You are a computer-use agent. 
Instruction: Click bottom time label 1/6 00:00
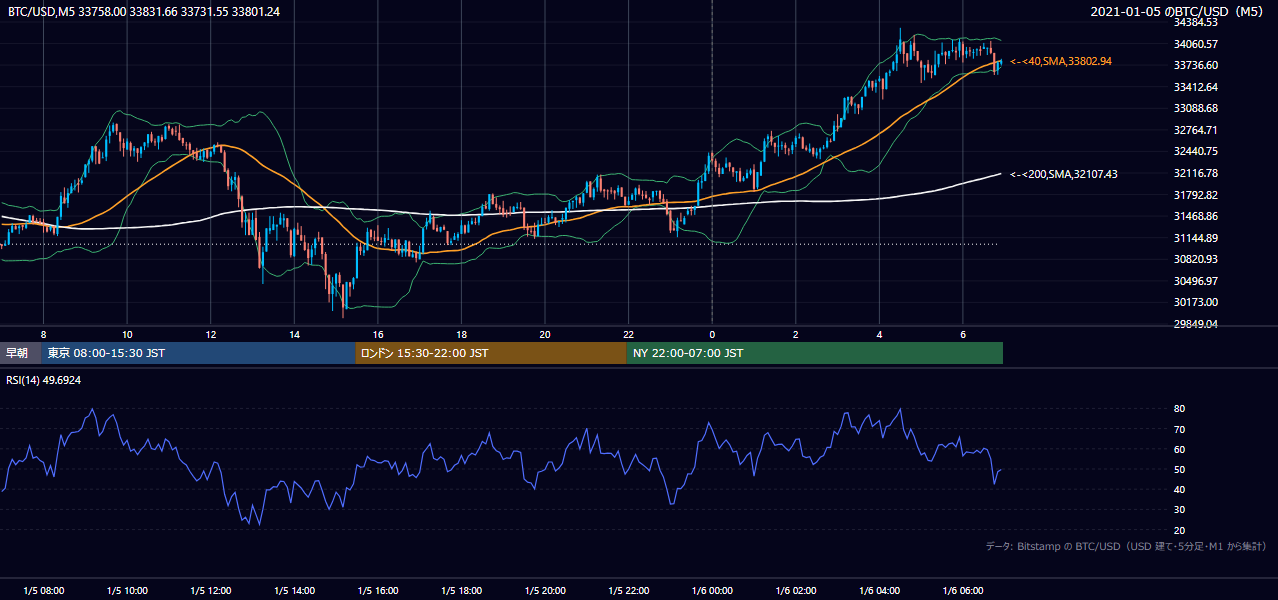712,591
